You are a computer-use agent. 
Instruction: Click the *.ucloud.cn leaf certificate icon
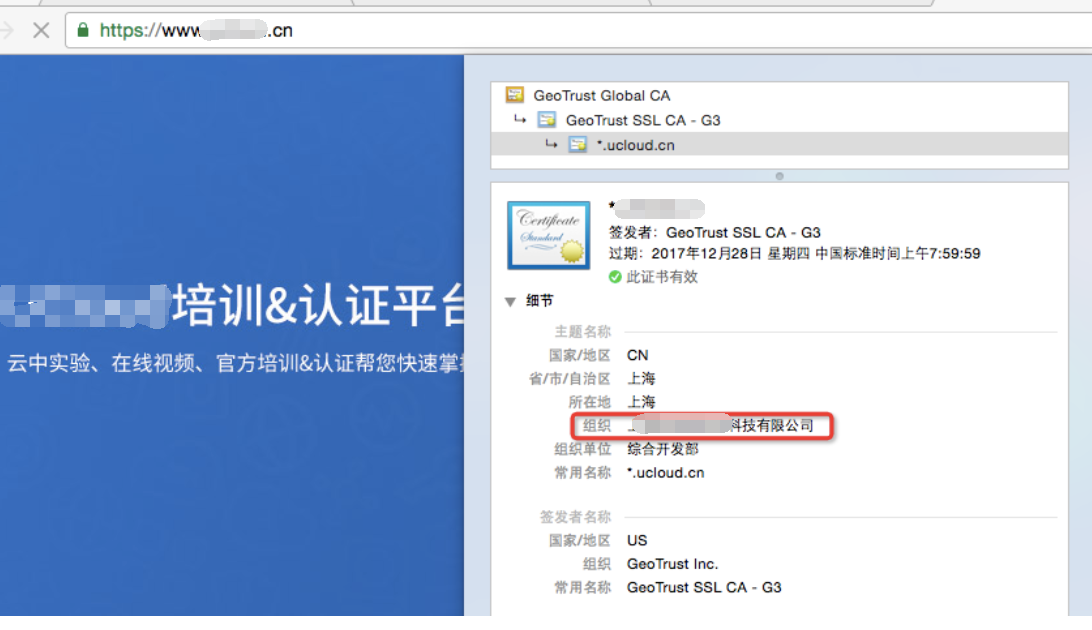576,144
